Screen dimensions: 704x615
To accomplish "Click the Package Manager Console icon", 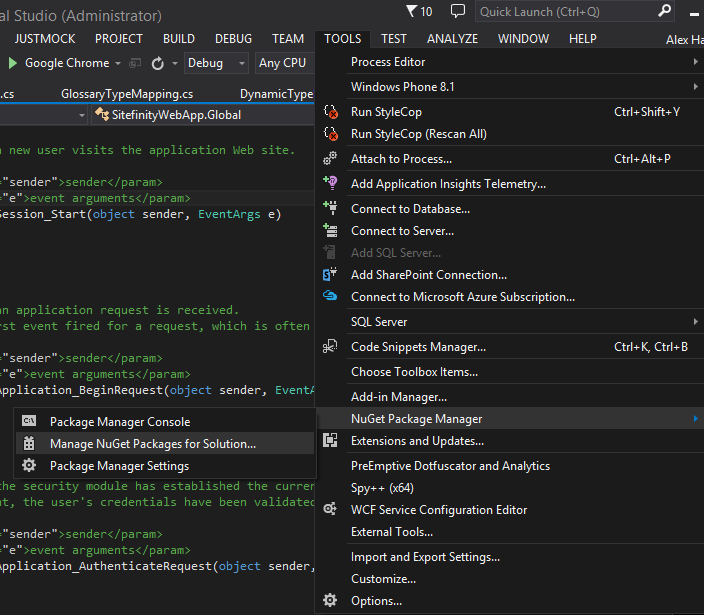I will (29, 421).
